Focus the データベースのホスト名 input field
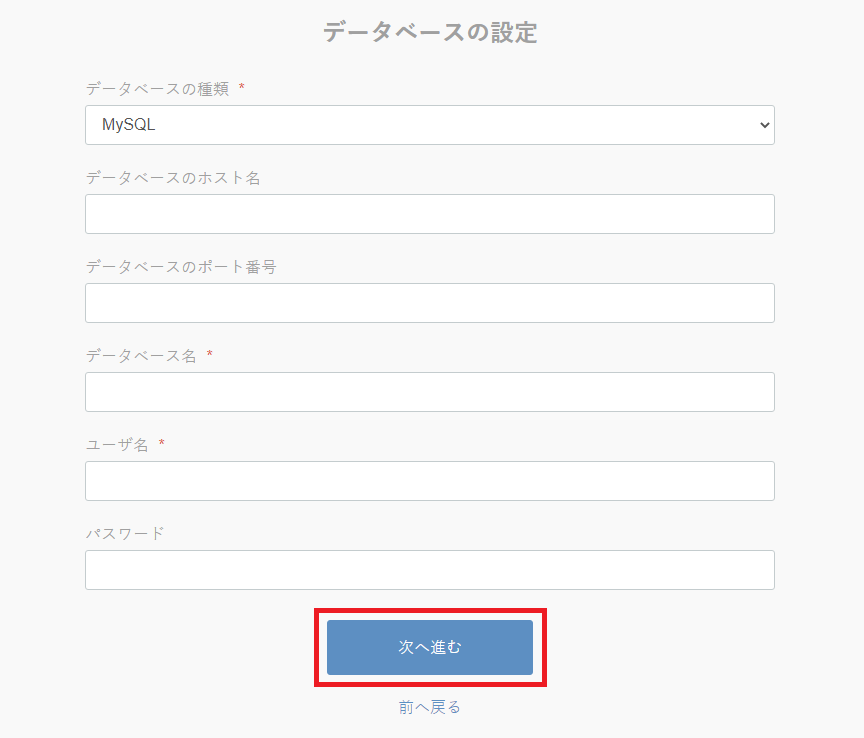864x738 pixels. click(430, 214)
